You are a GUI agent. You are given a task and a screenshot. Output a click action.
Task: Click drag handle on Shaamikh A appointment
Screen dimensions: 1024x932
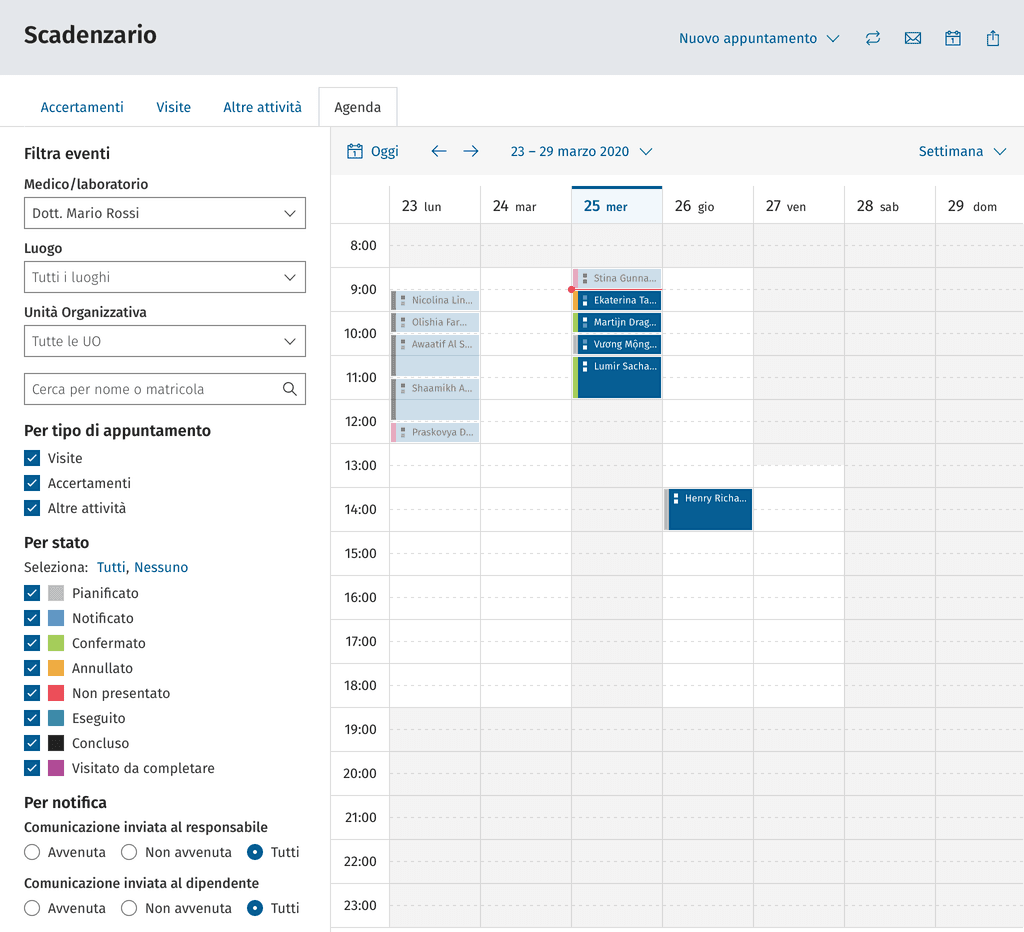403,388
